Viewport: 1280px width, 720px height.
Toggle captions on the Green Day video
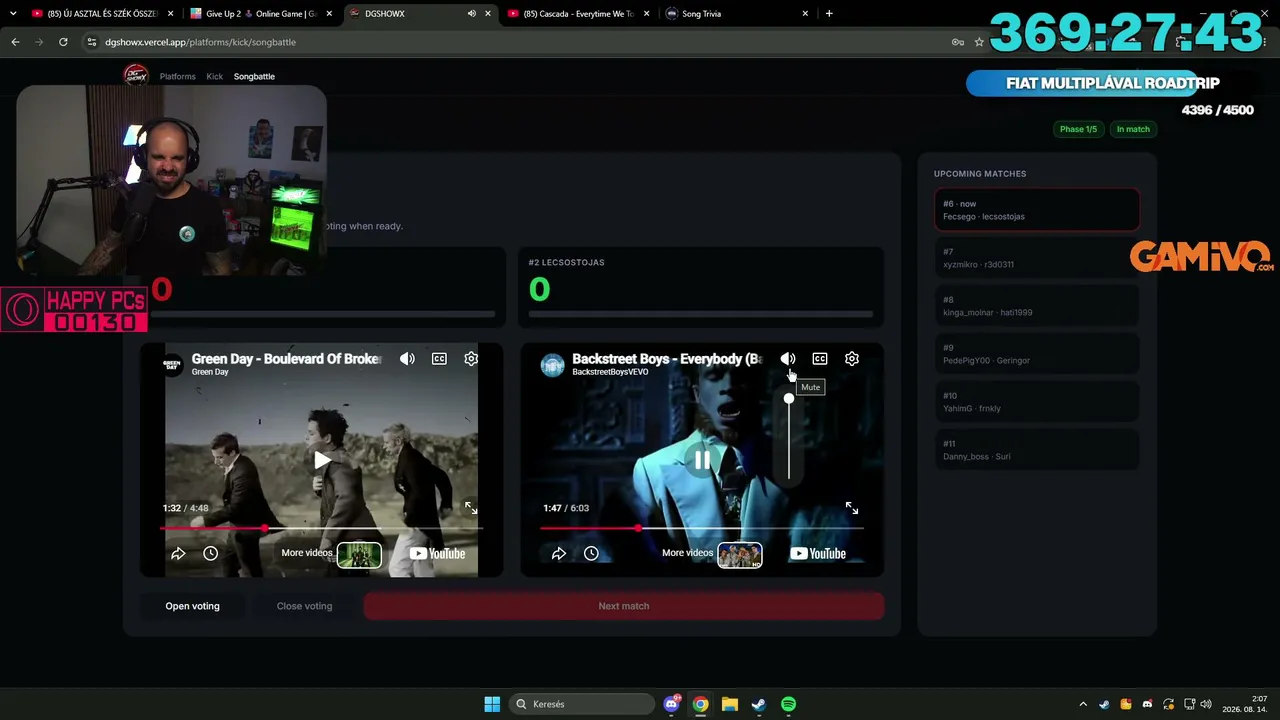[439, 359]
